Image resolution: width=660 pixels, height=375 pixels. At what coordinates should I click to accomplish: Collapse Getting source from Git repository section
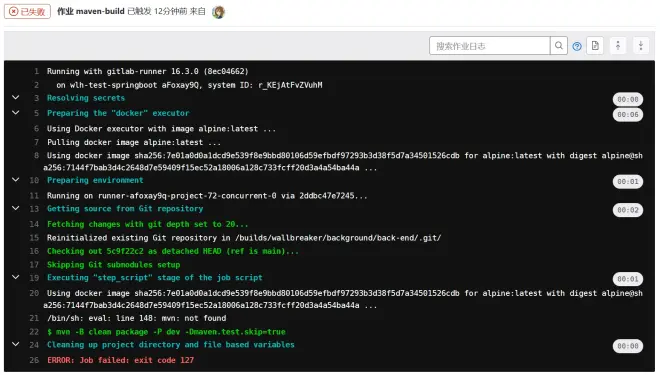(x=16, y=208)
